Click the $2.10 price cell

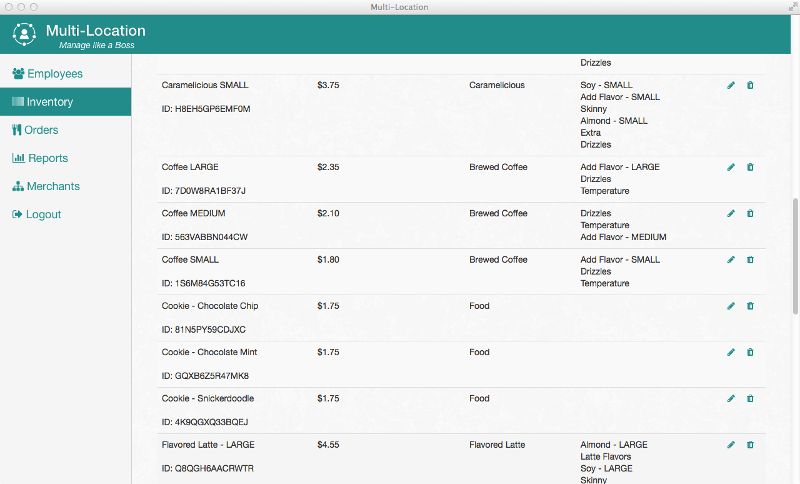pos(328,213)
